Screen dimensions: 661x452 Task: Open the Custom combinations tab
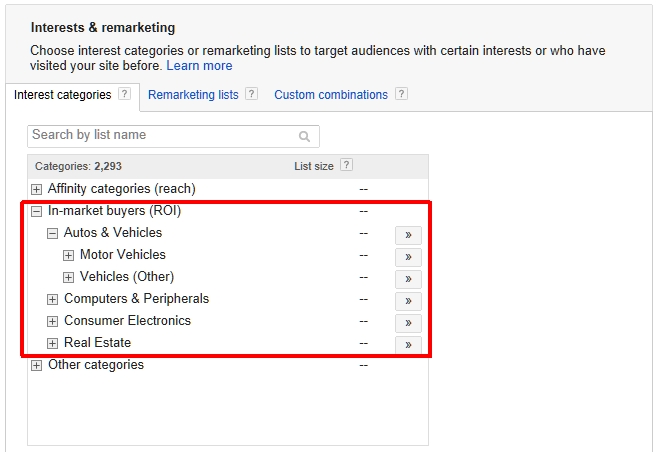pyautogui.click(x=330, y=95)
